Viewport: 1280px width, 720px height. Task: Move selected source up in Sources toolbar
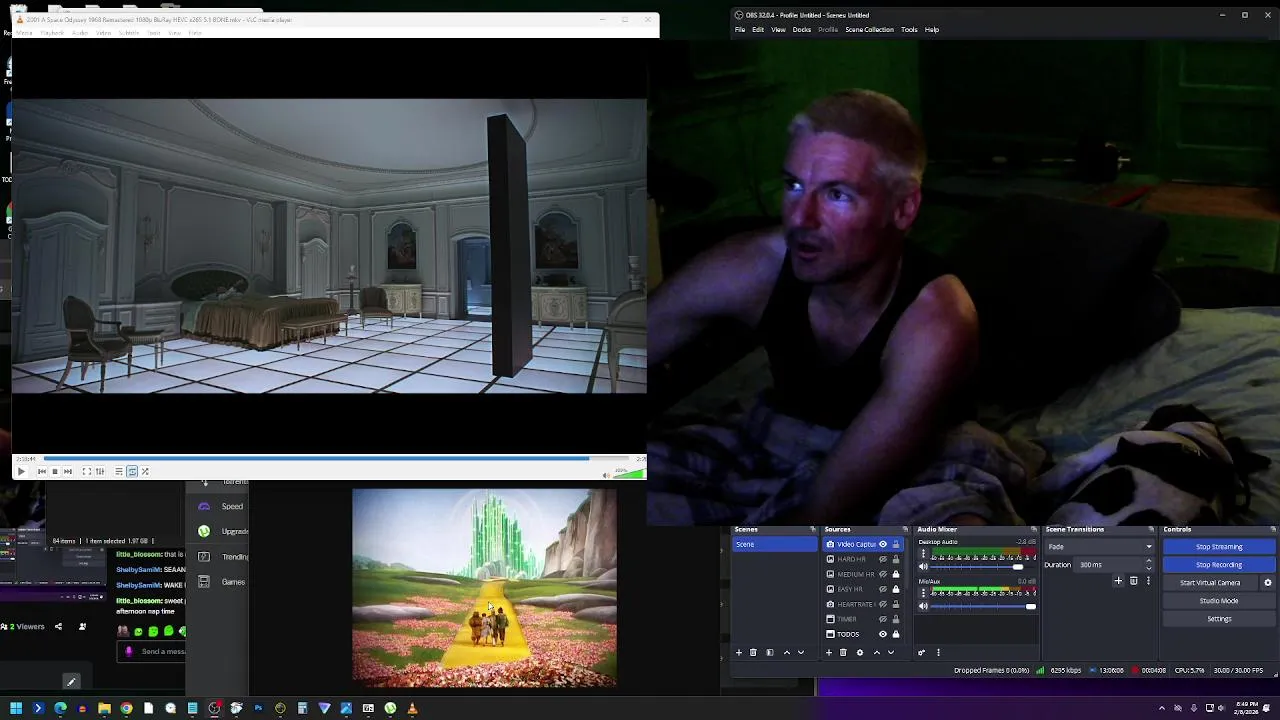[x=877, y=653]
